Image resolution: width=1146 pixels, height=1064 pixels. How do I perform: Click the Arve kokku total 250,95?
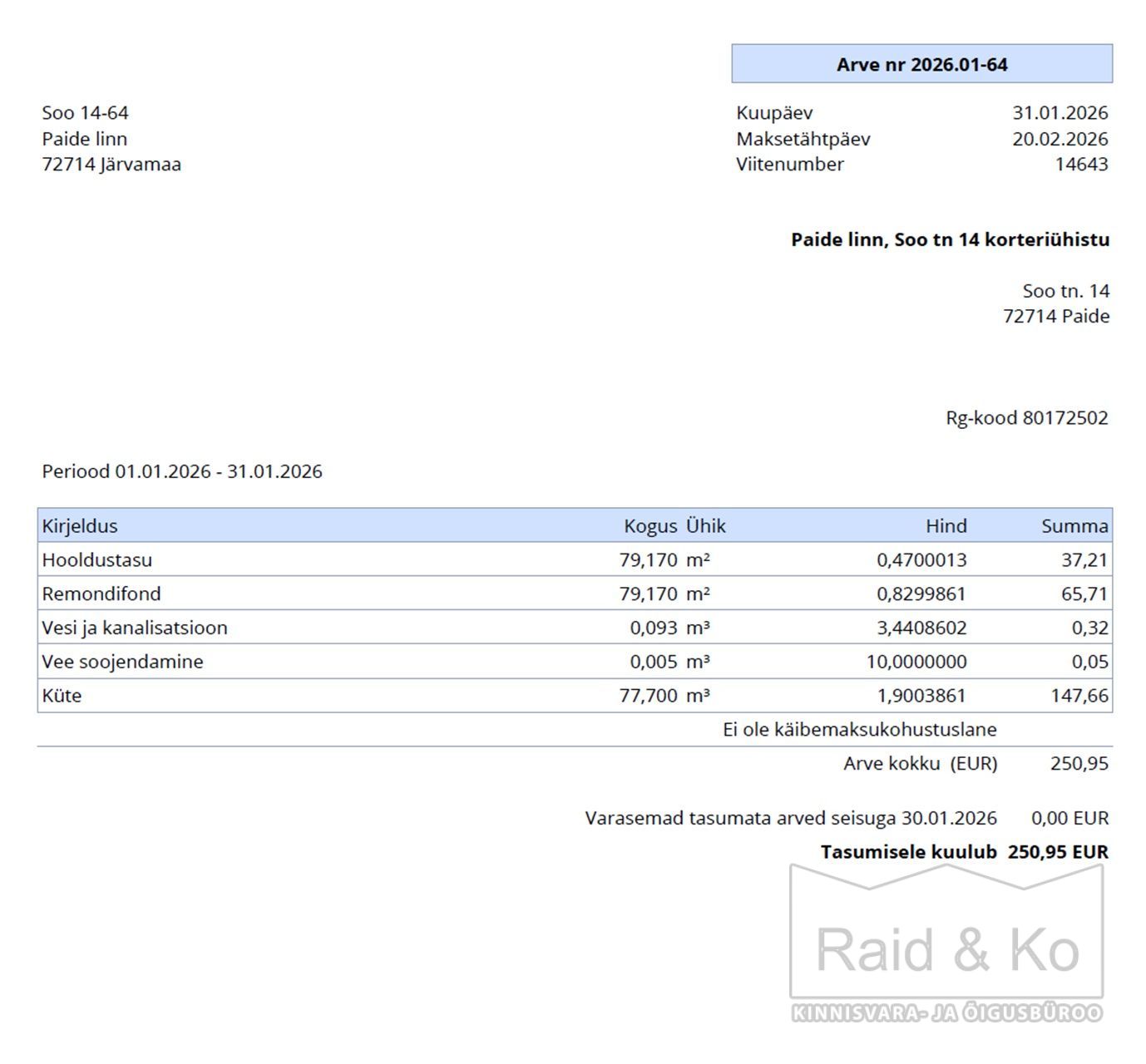click(1079, 764)
